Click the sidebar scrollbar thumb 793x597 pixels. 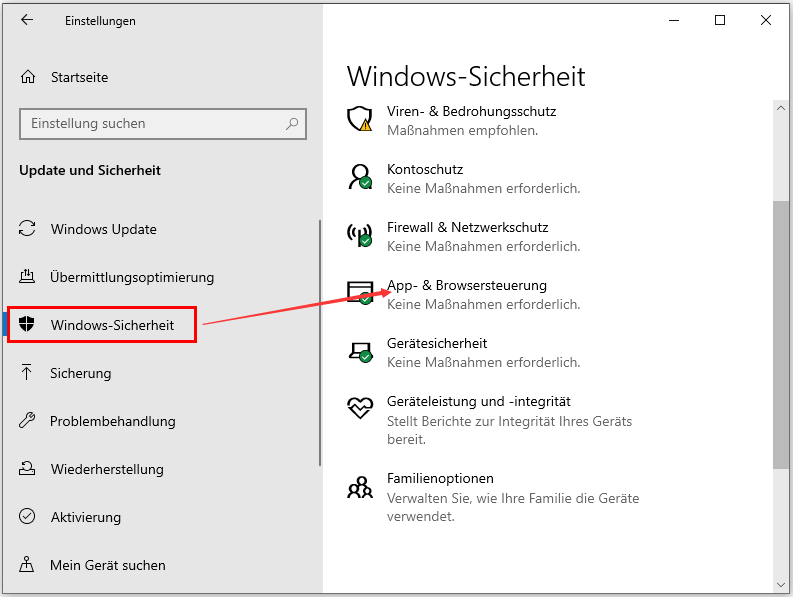coord(320,343)
